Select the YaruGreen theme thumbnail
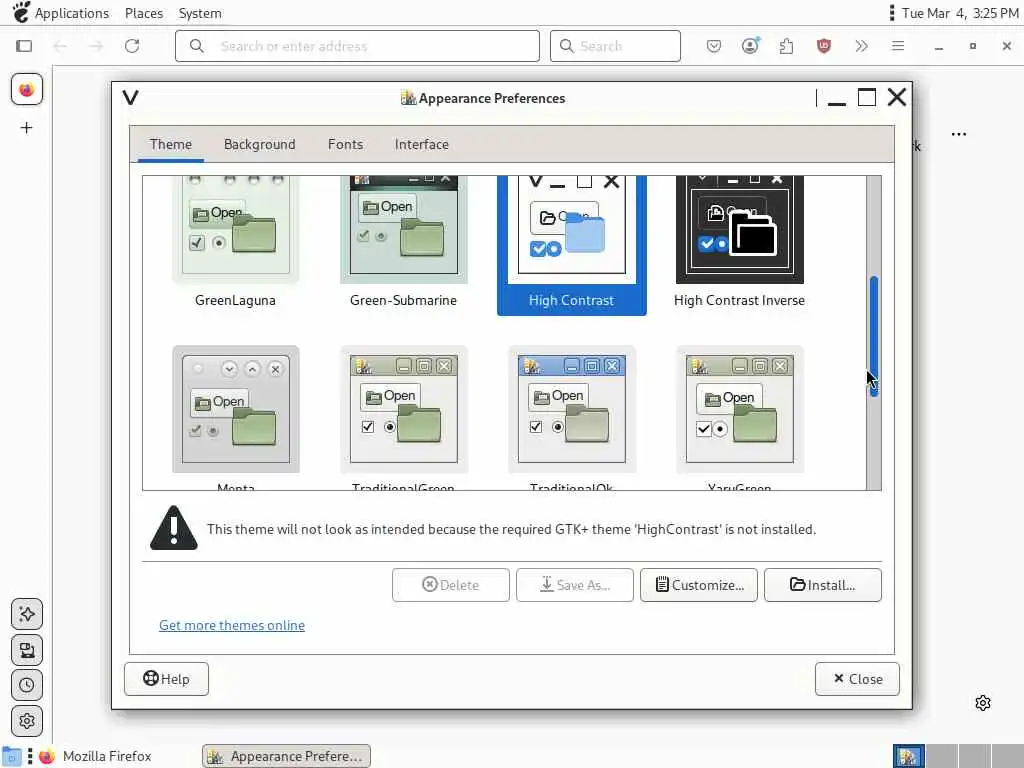Image resolution: width=1024 pixels, height=768 pixels. (739, 409)
